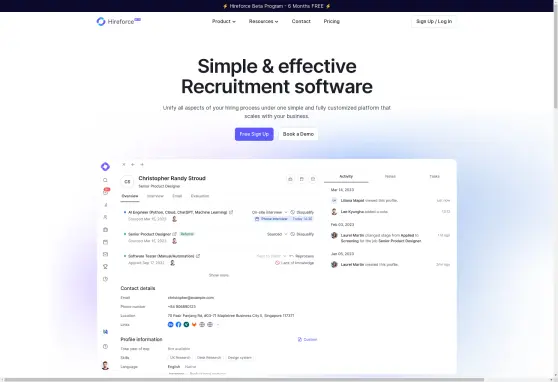Switch to the Evaluation tab
558x382 pixels.
(x=200, y=196)
